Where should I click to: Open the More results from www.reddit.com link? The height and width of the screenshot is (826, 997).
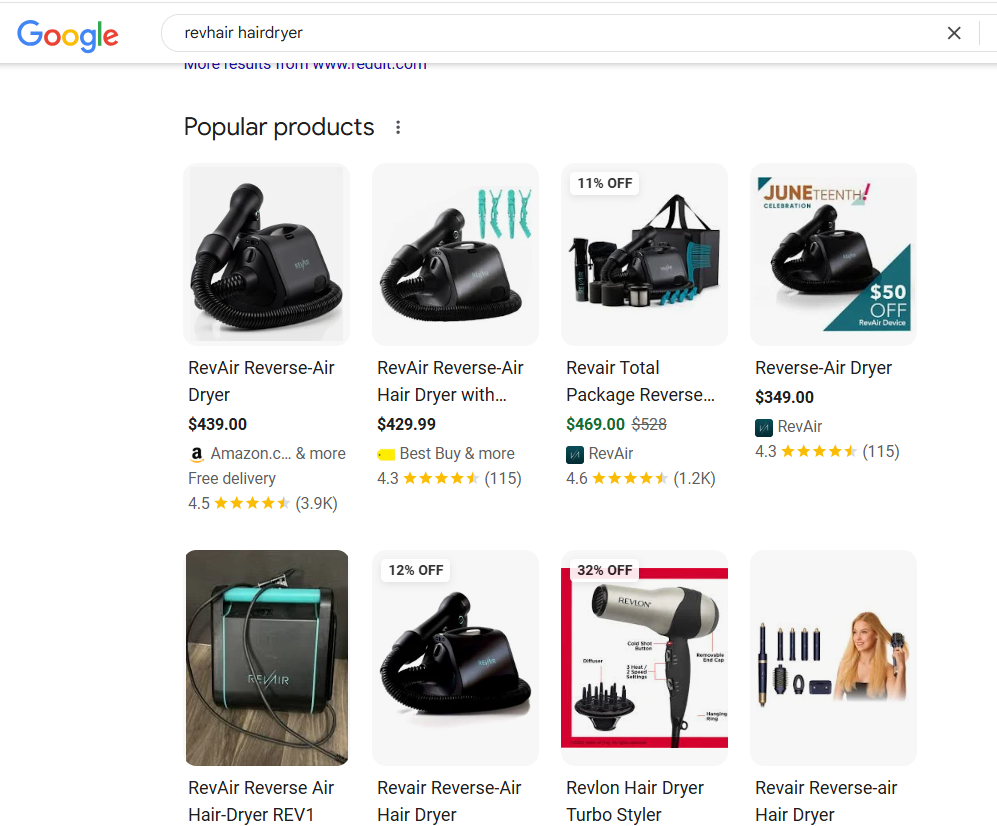pyautogui.click(x=305, y=63)
